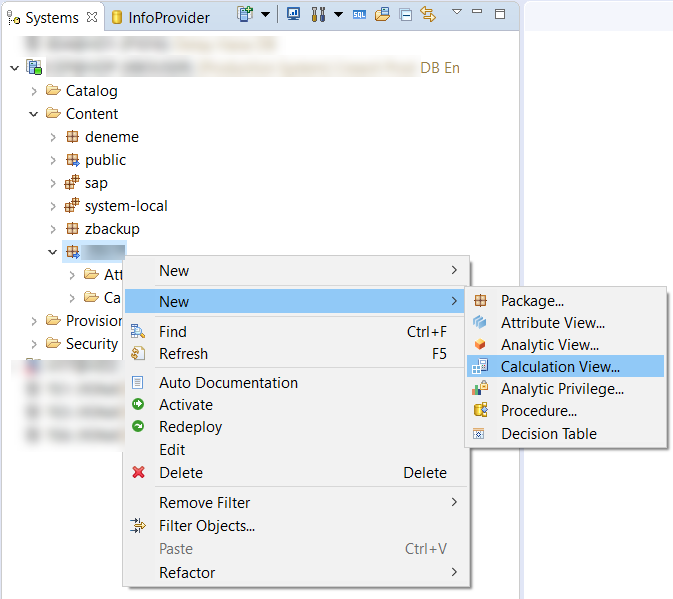Choose Find in the context menu

(295, 332)
